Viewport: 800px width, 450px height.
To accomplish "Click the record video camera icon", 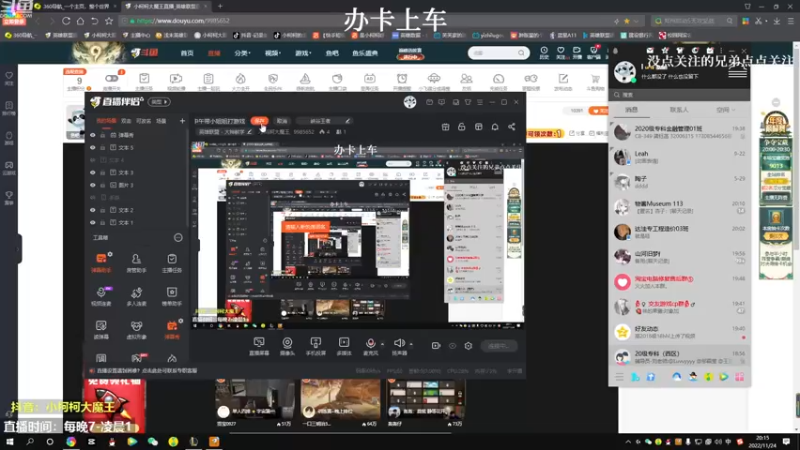I will coord(436,346).
